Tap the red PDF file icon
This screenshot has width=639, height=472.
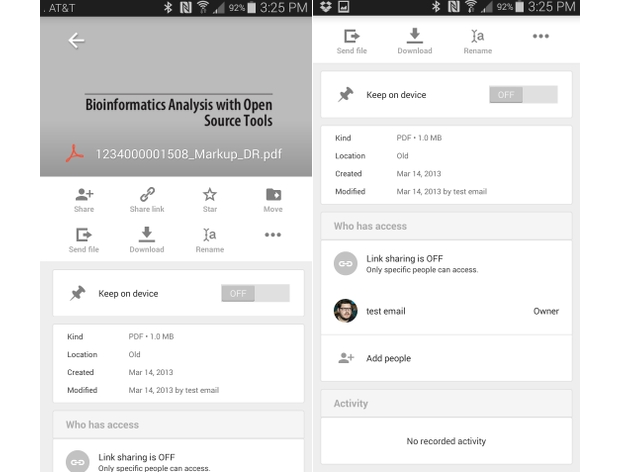tap(75, 154)
